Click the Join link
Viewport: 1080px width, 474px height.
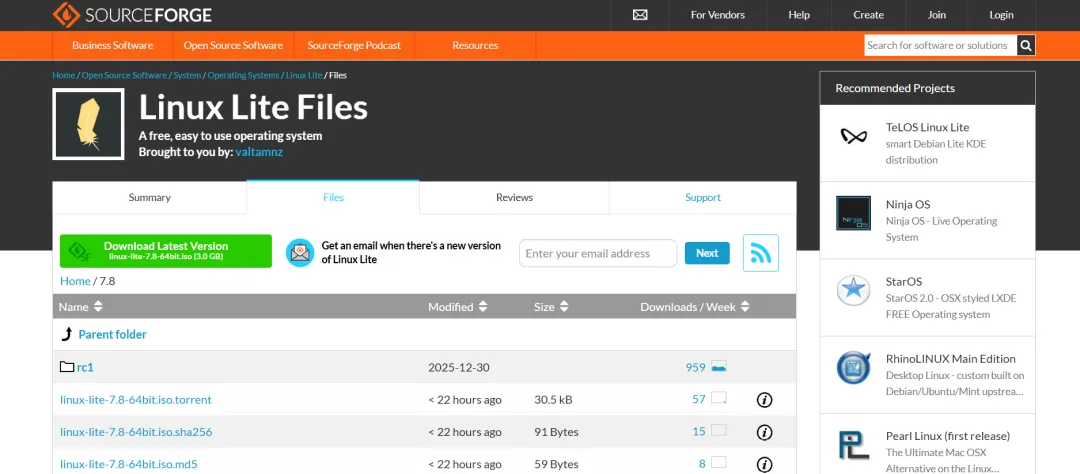(937, 14)
